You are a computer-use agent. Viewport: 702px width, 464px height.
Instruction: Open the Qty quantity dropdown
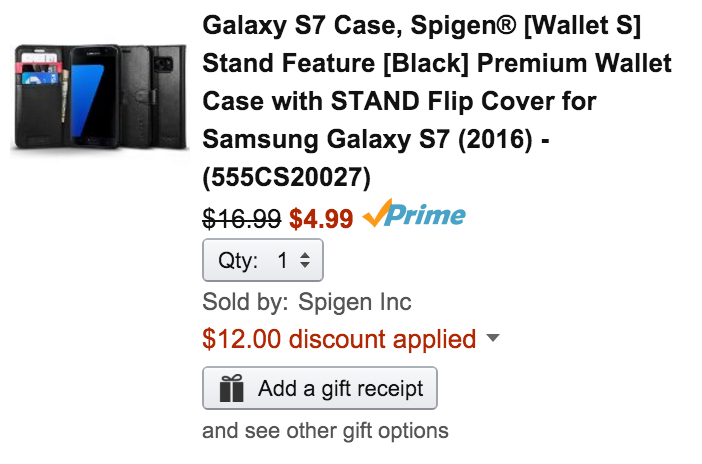263,260
